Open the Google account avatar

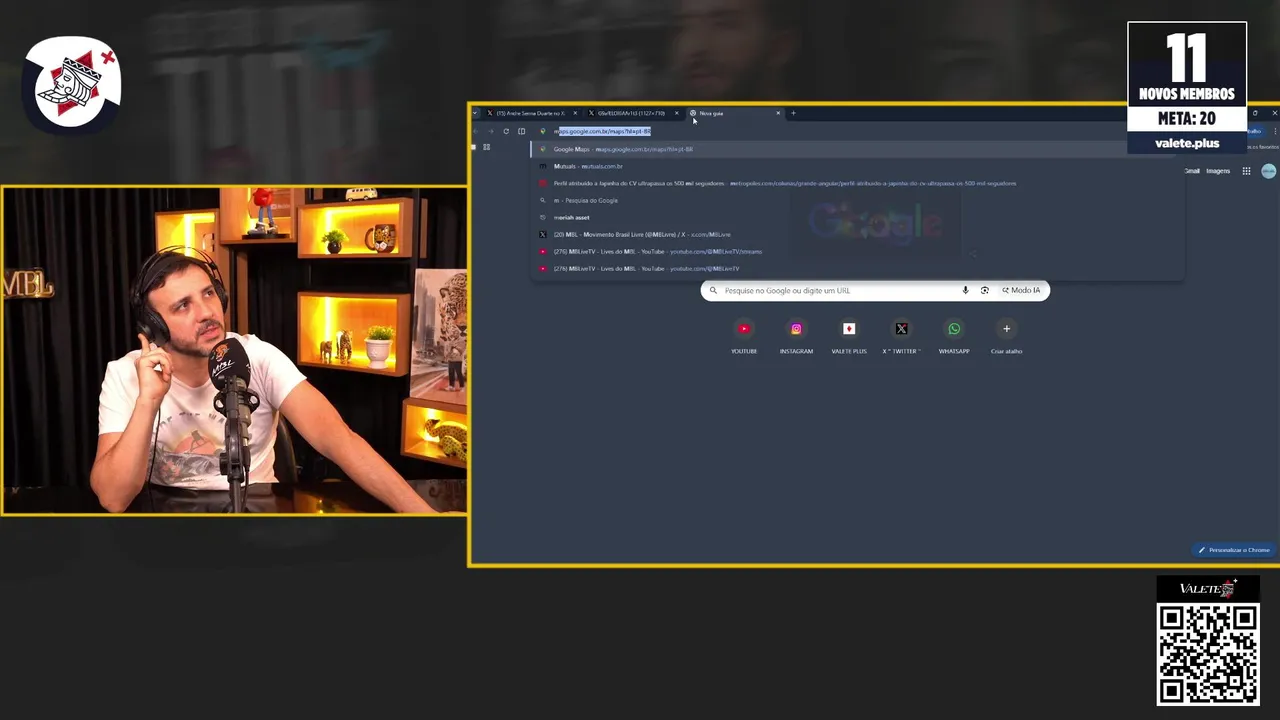[1268, 171]
